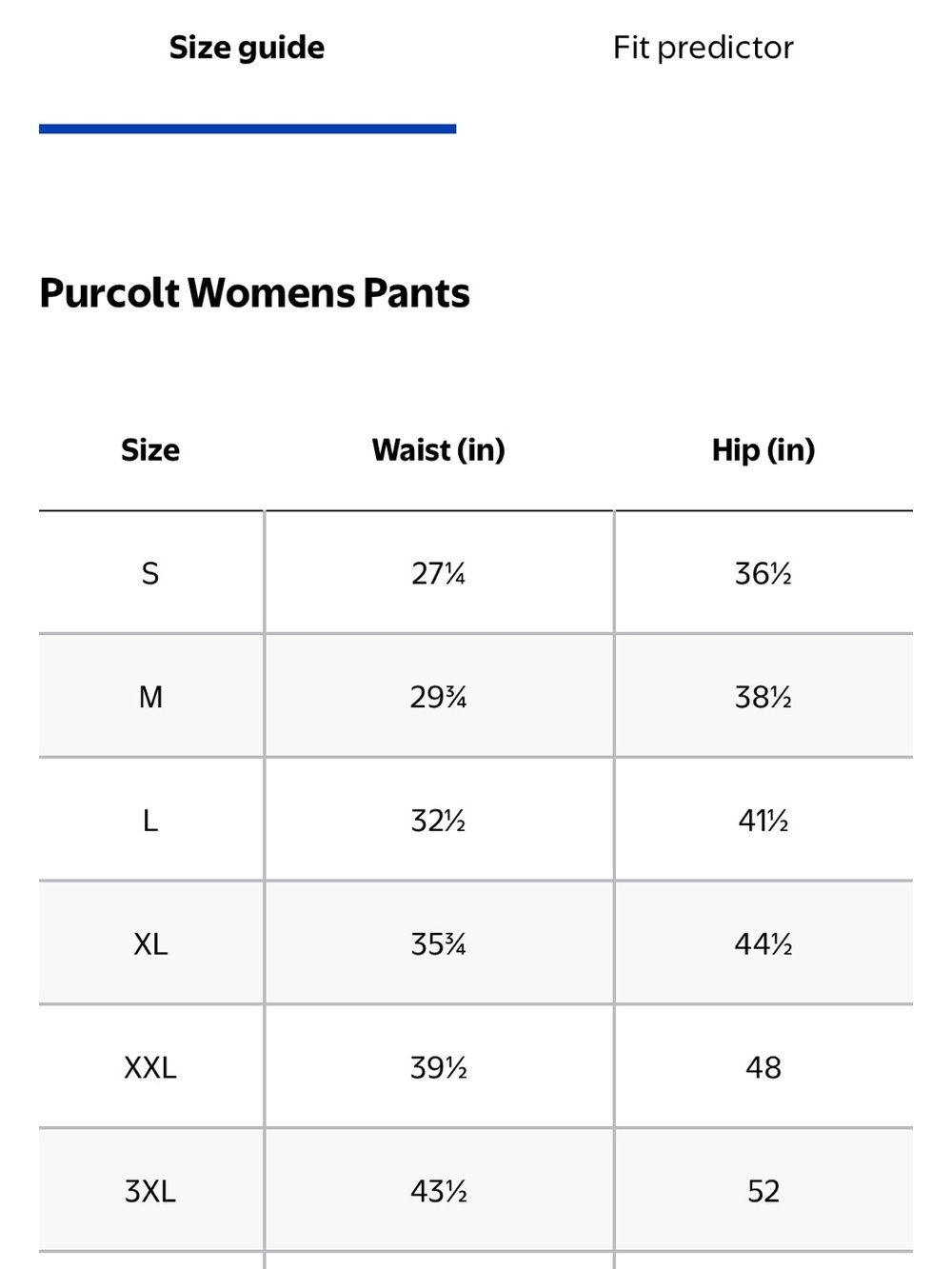Click the 36½ hip measurement cell
This screenshot has height=1269, width=952.
tap(764, 573)
